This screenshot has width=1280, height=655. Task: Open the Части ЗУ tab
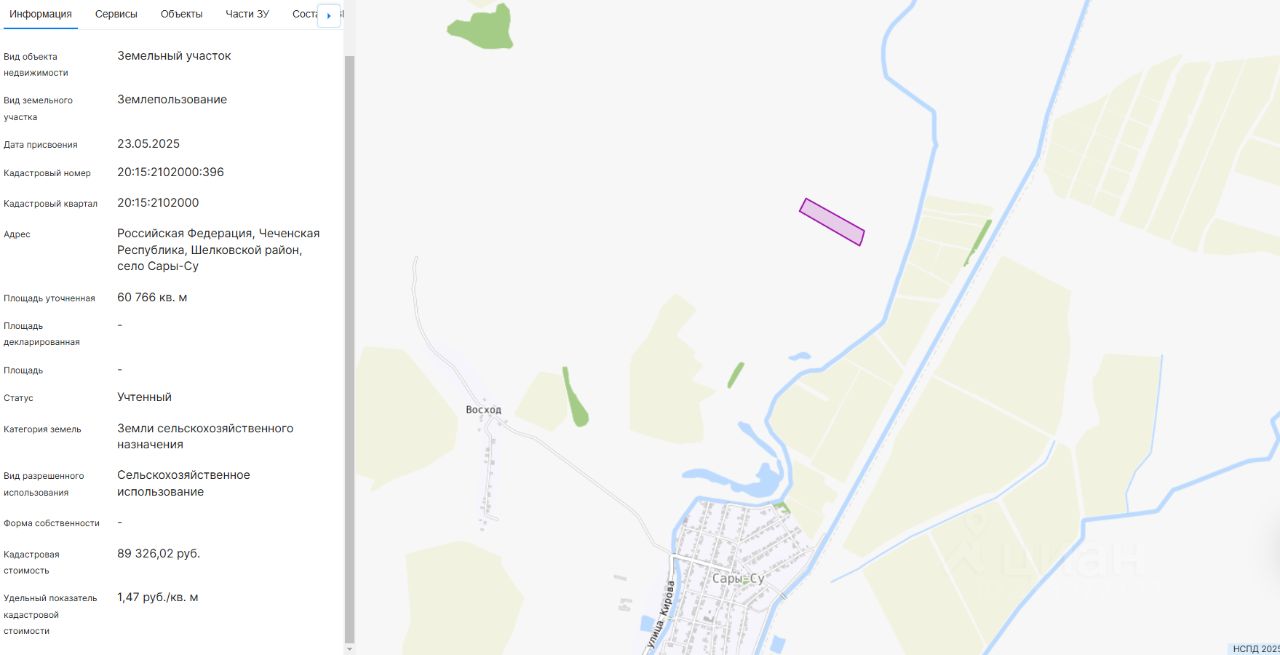click(247, 14)
